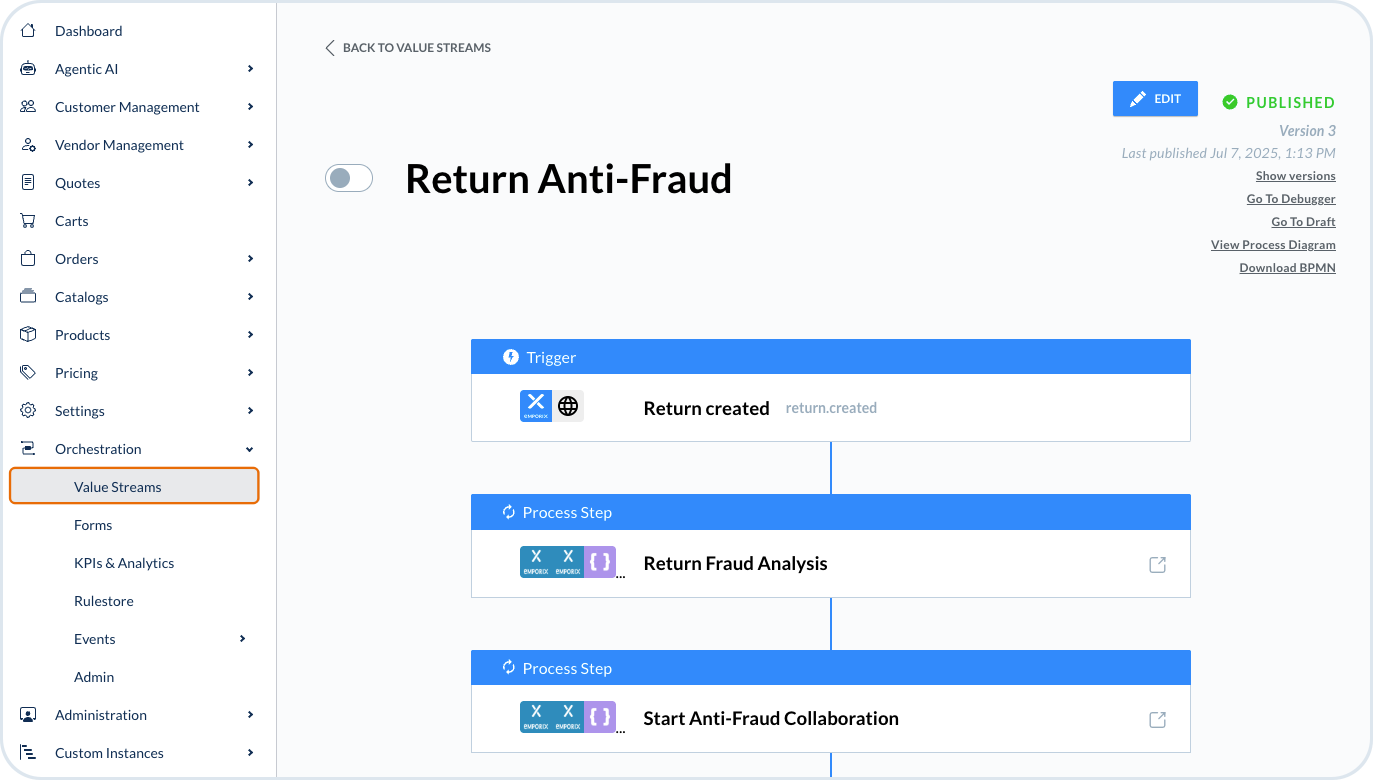Open Start Anti-Fraud Collaboration external link icon

[1157, 720]
